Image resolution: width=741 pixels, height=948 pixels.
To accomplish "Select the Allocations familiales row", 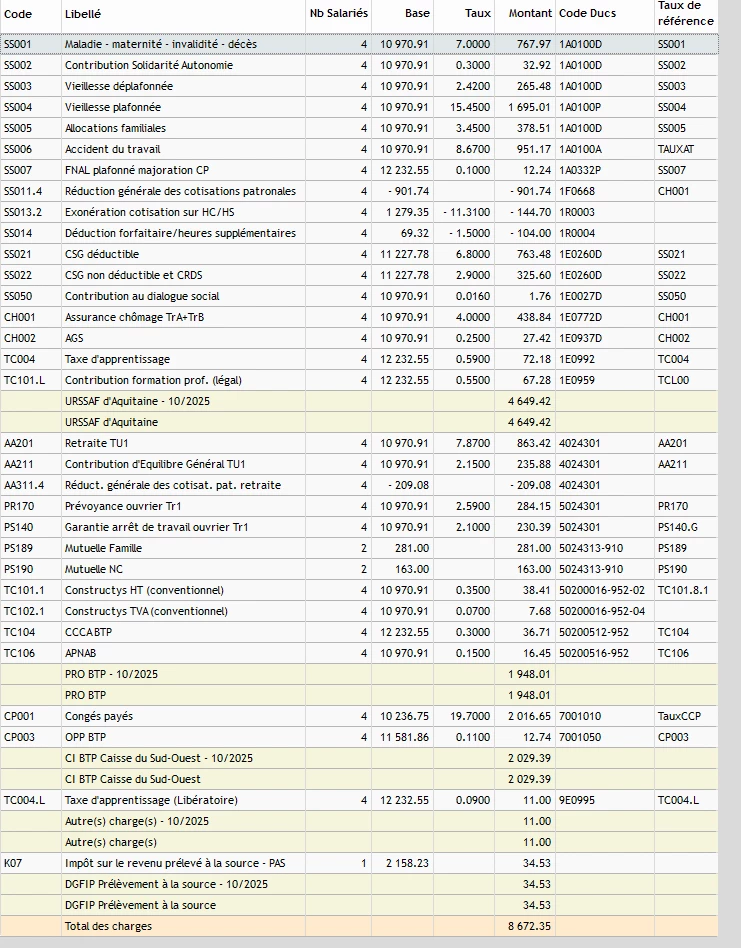I will click(359, 128).
